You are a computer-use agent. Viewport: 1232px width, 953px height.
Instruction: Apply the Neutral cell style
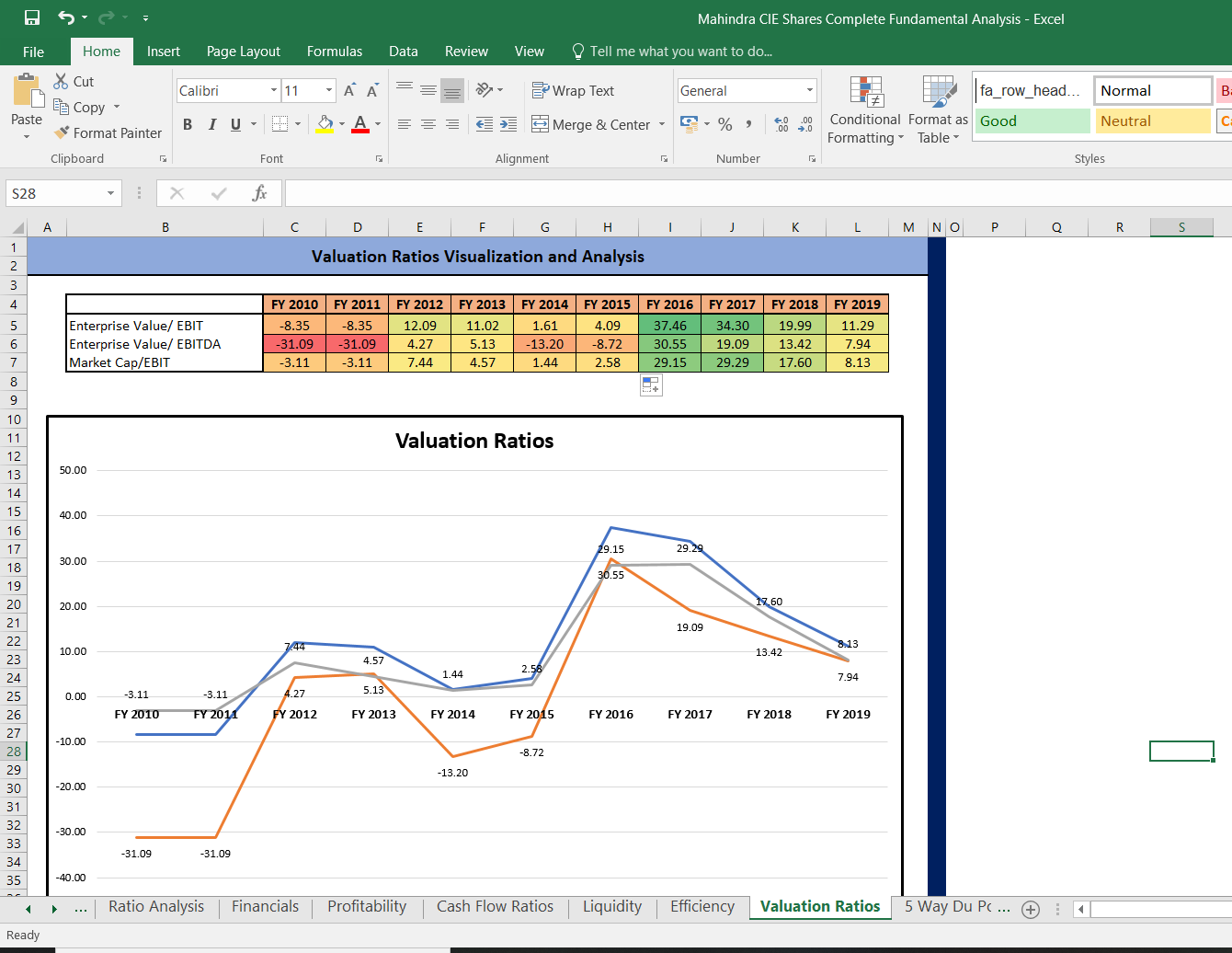(1152, 121)
